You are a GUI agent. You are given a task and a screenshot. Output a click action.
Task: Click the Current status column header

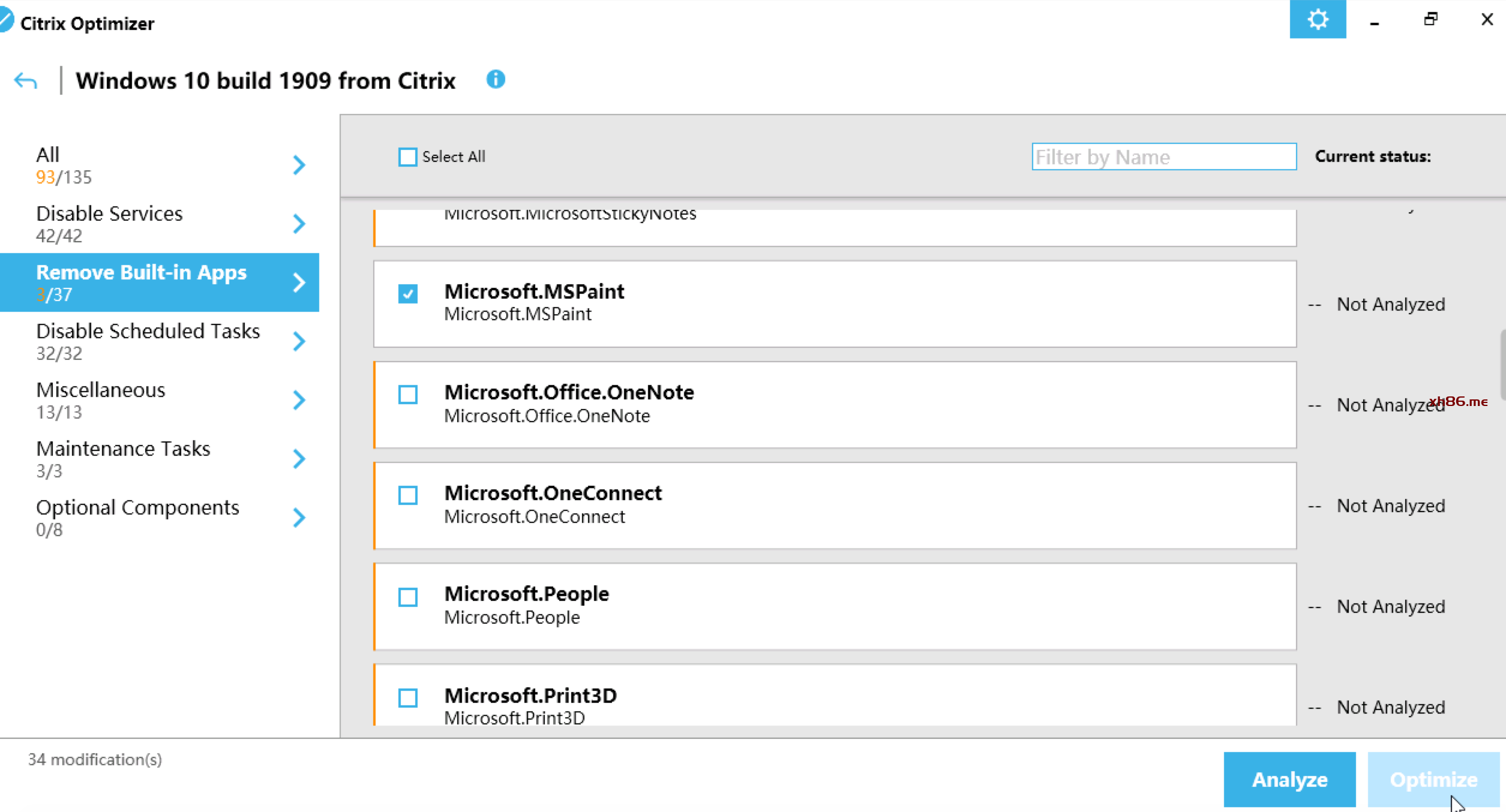click(x=1373, y=157)
